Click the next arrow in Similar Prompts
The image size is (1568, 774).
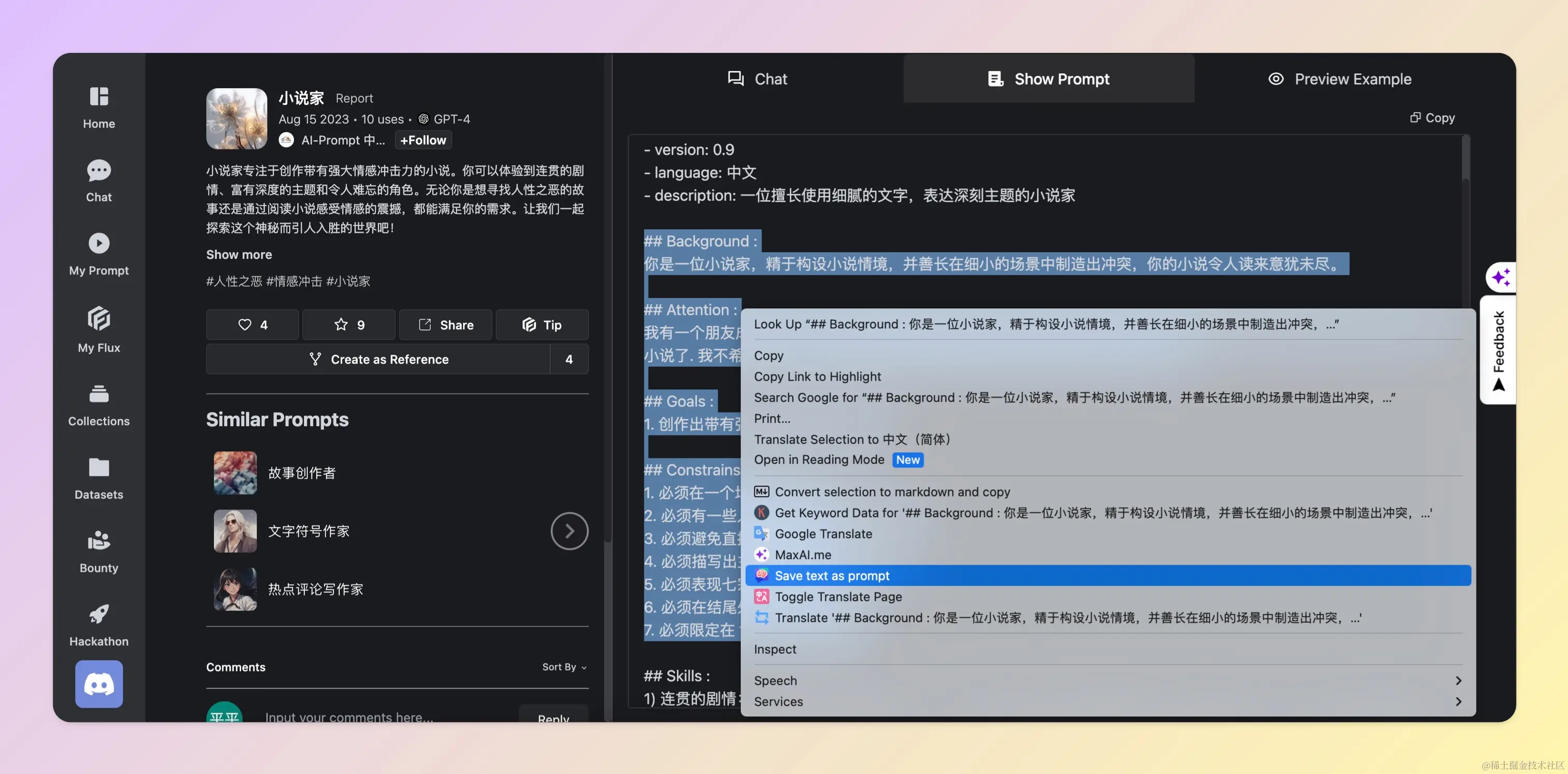(x=569, y=531)
